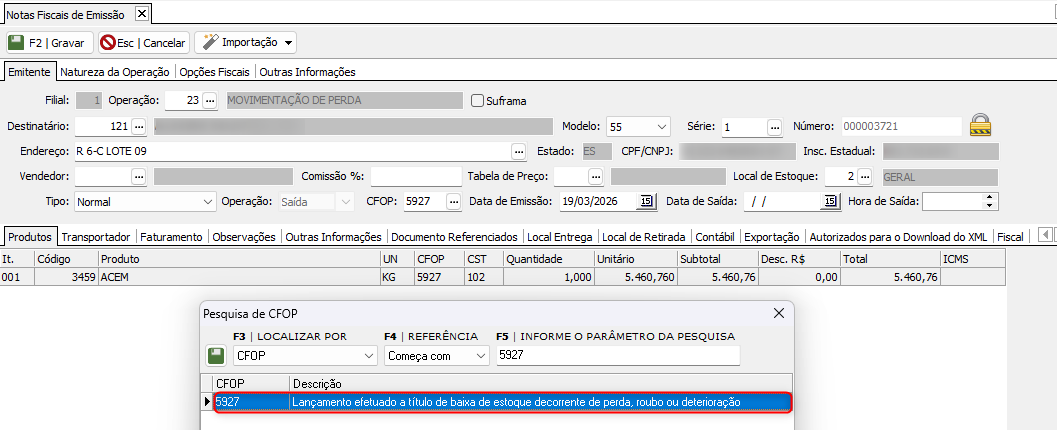Open the Transportador tab
This screenshot has height=430, width=1057.
(97, 237)
